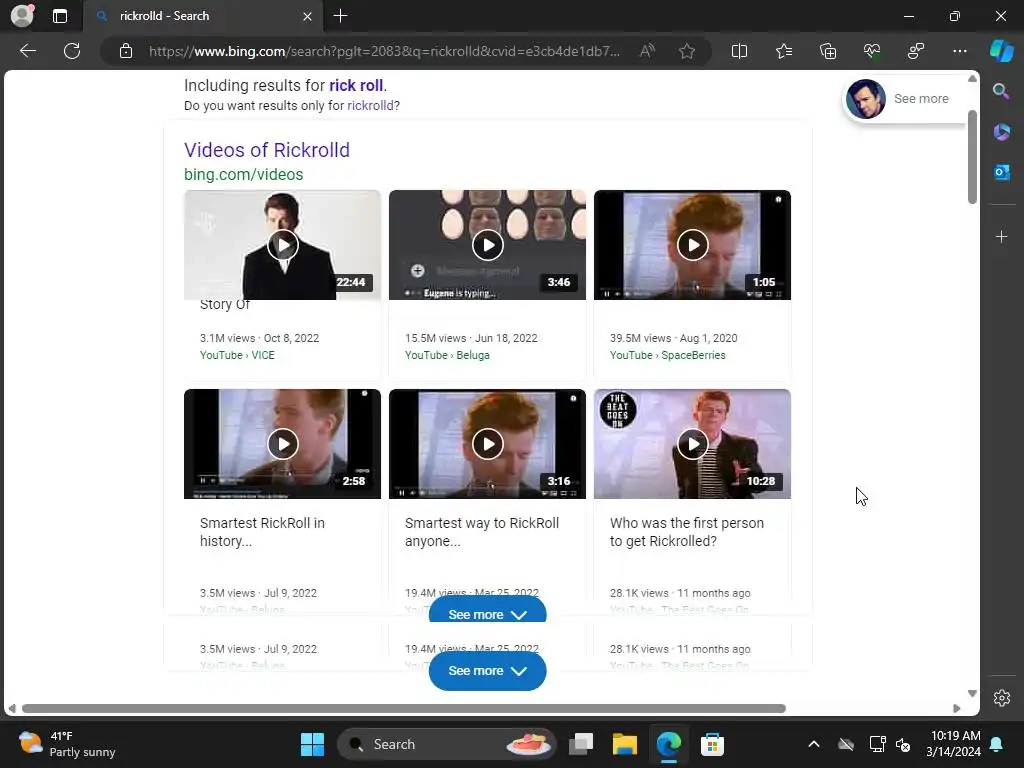Add sidebar app with plus icon
Screen dimensions: 1024x768
(1001, 236)
